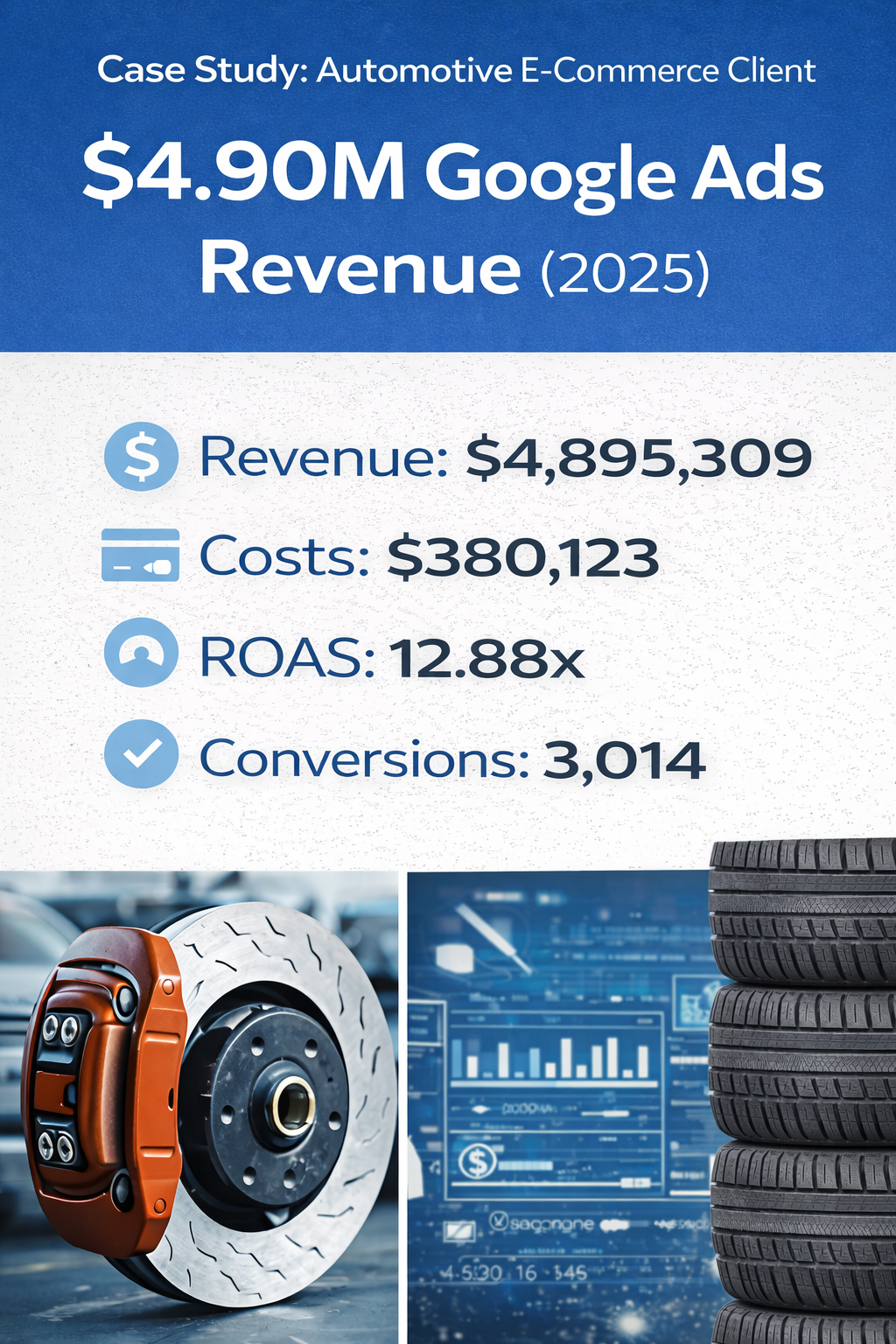
Task: Click the "Revenue:" label text
Action: pos(324,458)
